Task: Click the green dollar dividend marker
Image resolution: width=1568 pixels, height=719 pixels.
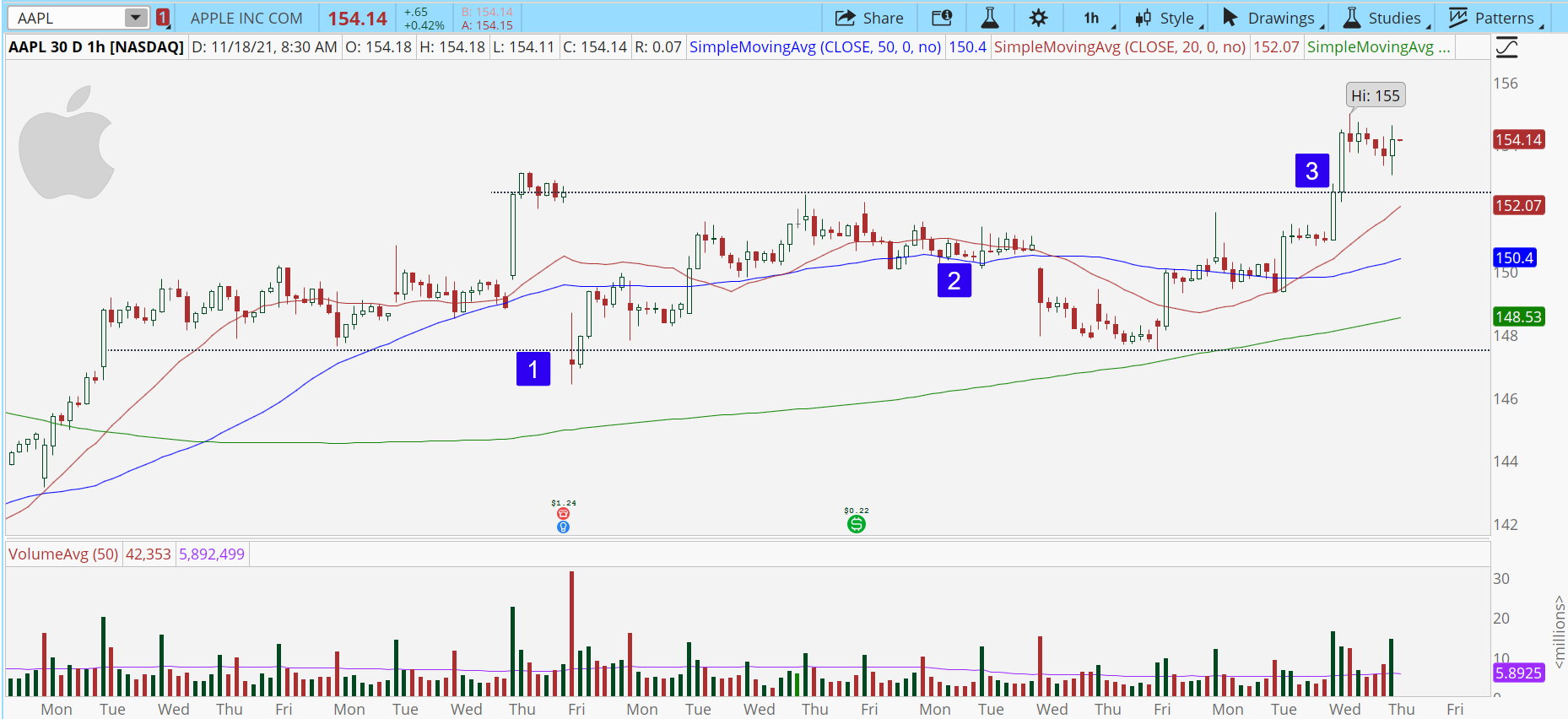Action: click(x=857, y=524)
